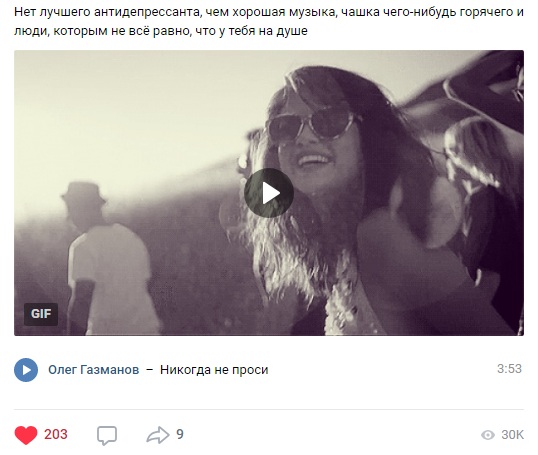
Task: Click the song title Никогда не проси
Action: (214, 370)
